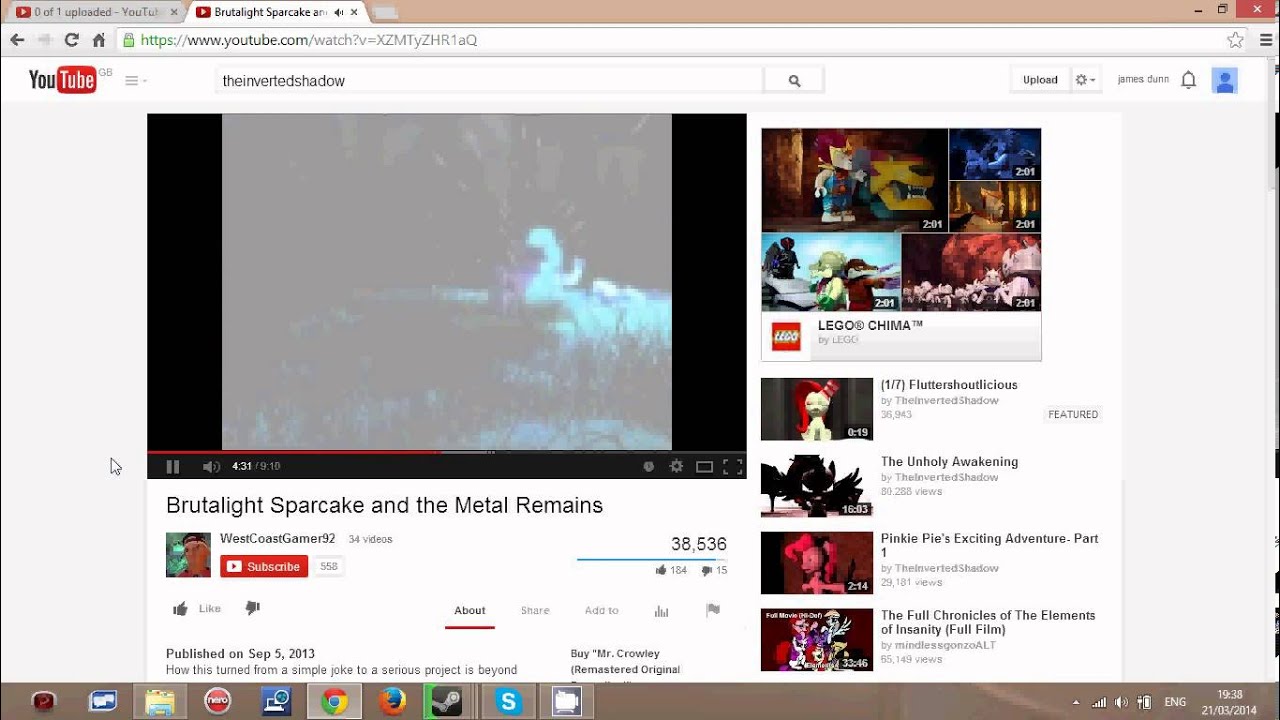Screen dimensions: 1280x720
Task: Click the Upload button
Action: pos(1040,80)
